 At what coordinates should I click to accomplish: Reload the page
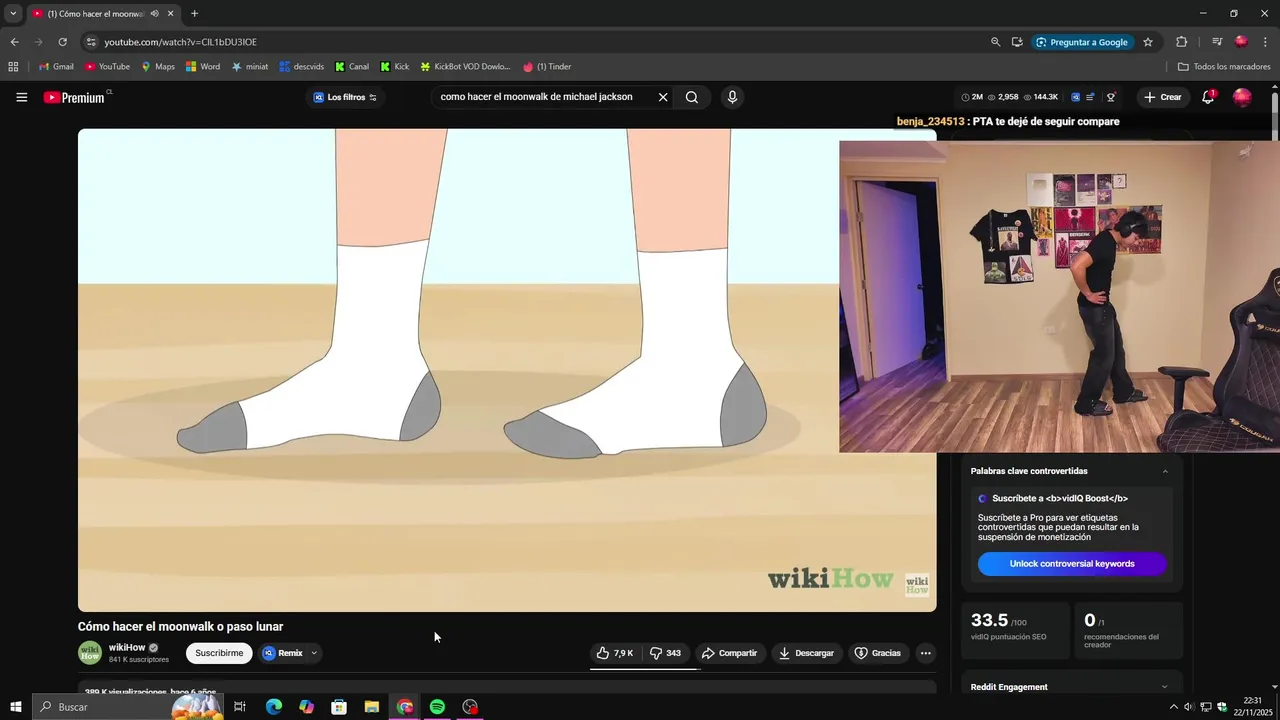(62, 42)
